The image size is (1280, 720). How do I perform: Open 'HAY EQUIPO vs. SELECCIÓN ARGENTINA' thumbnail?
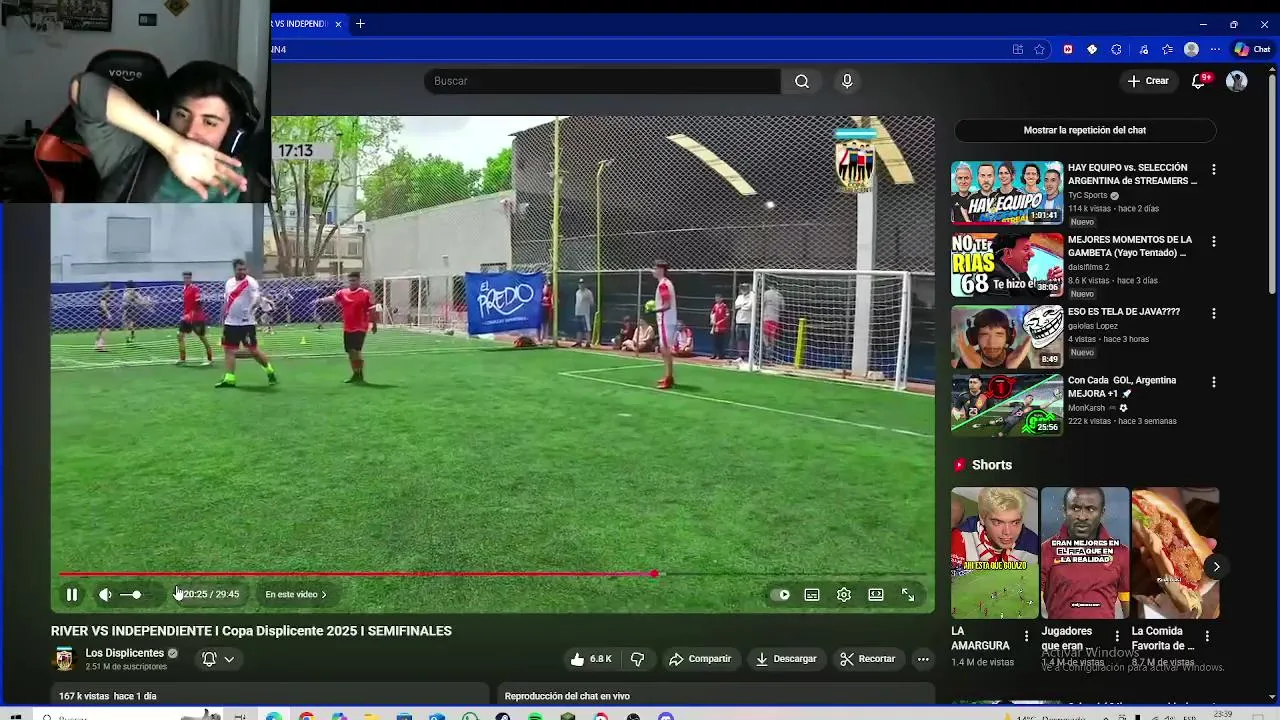(x=1007, y=192)
